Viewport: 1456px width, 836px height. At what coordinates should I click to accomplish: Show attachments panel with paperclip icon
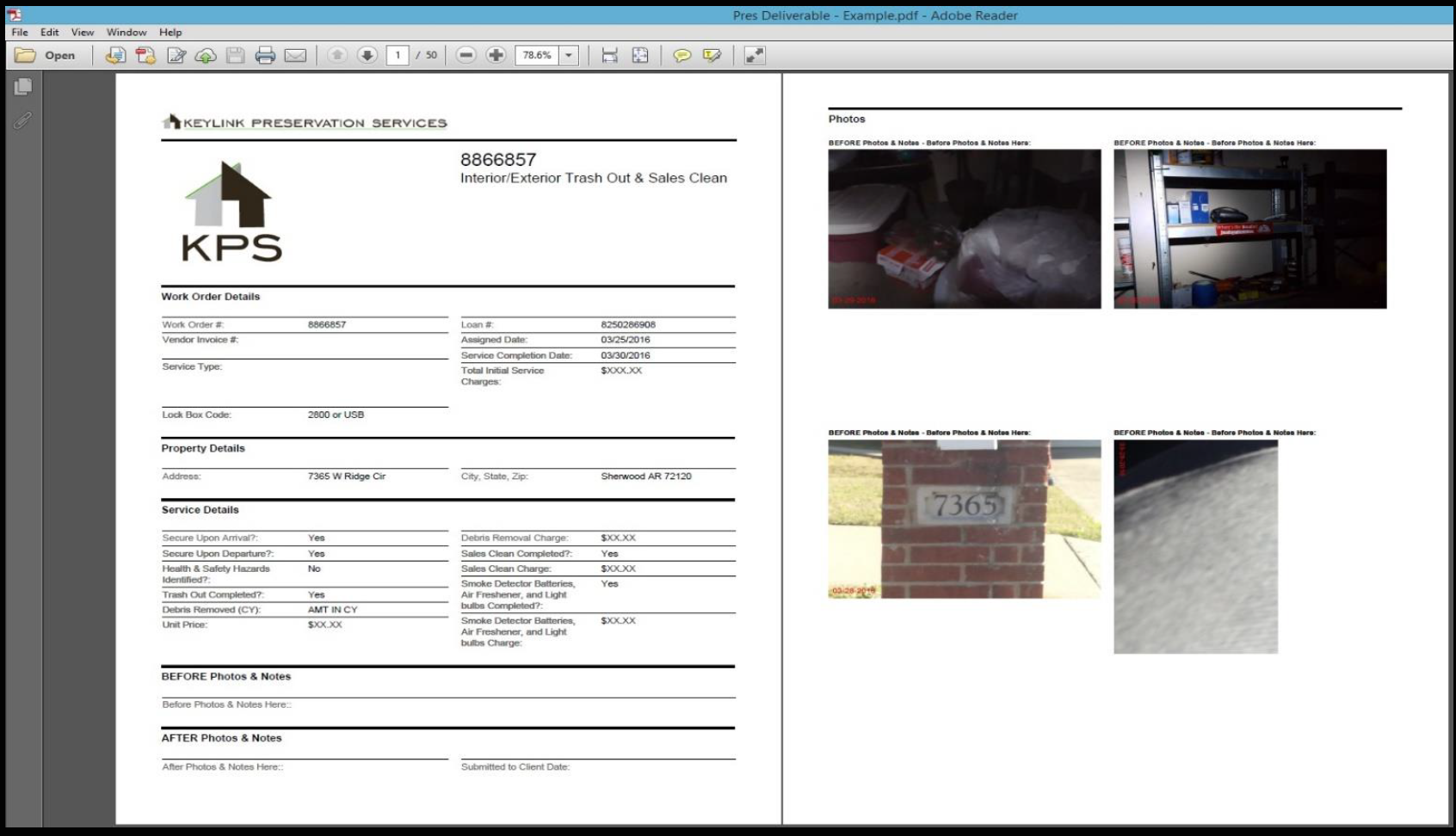tap(23, 120)
